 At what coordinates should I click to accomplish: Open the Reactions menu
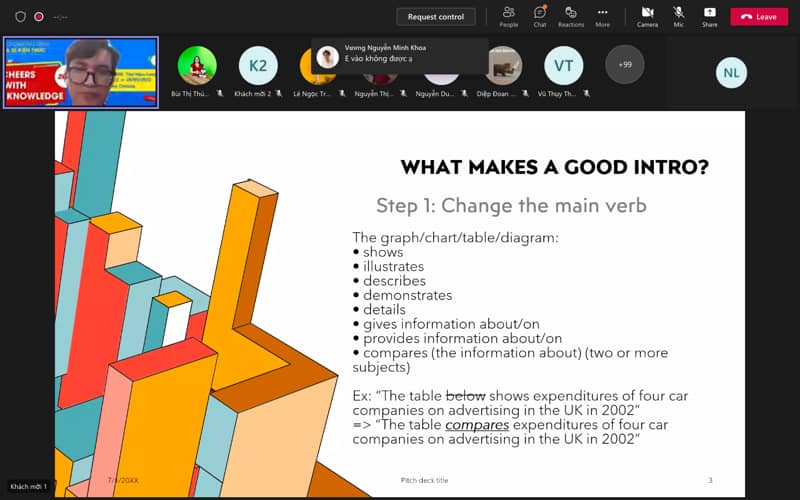tap(571, 15)
